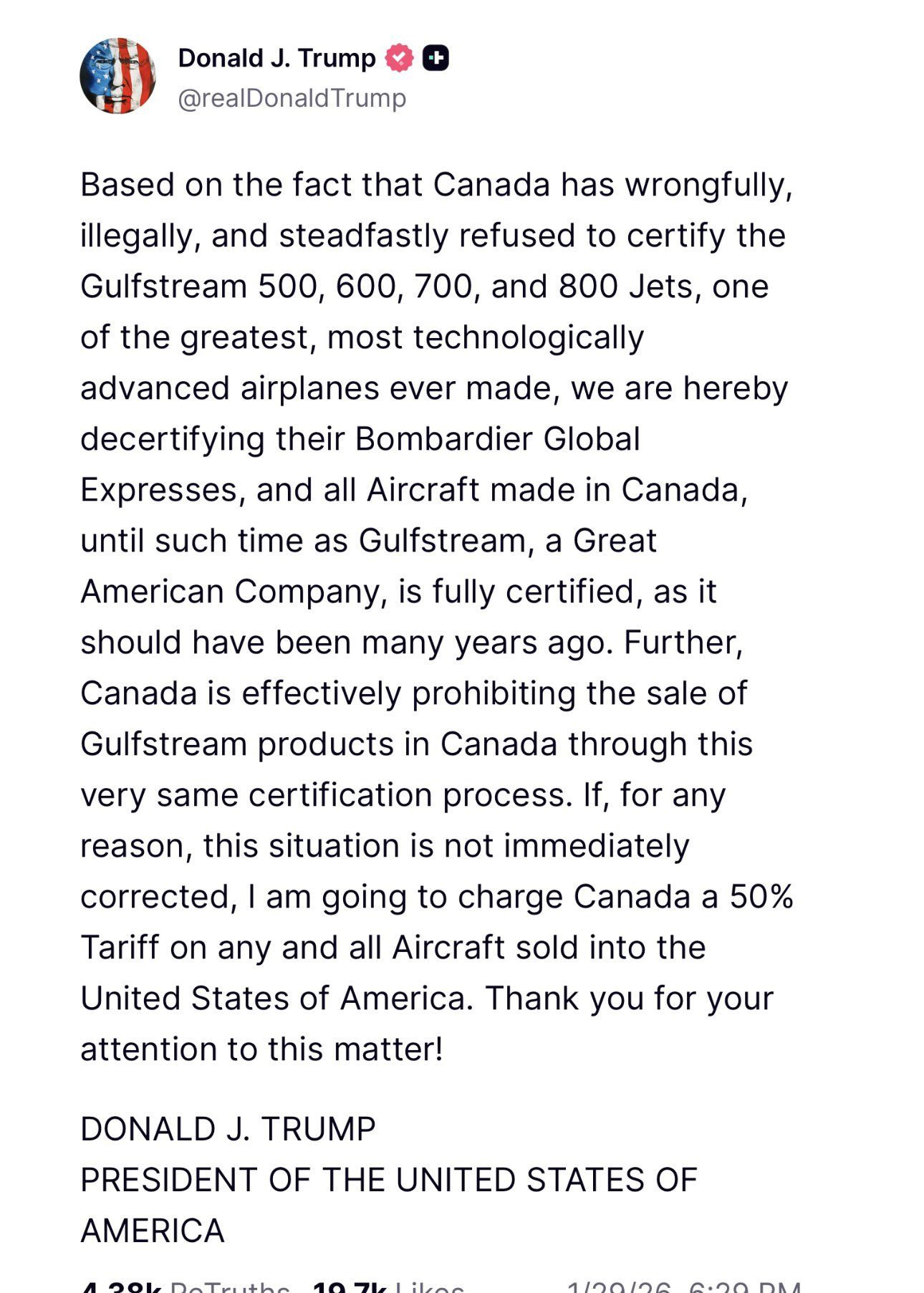Open the @realDonaldTrump handle link

[292, 98]
